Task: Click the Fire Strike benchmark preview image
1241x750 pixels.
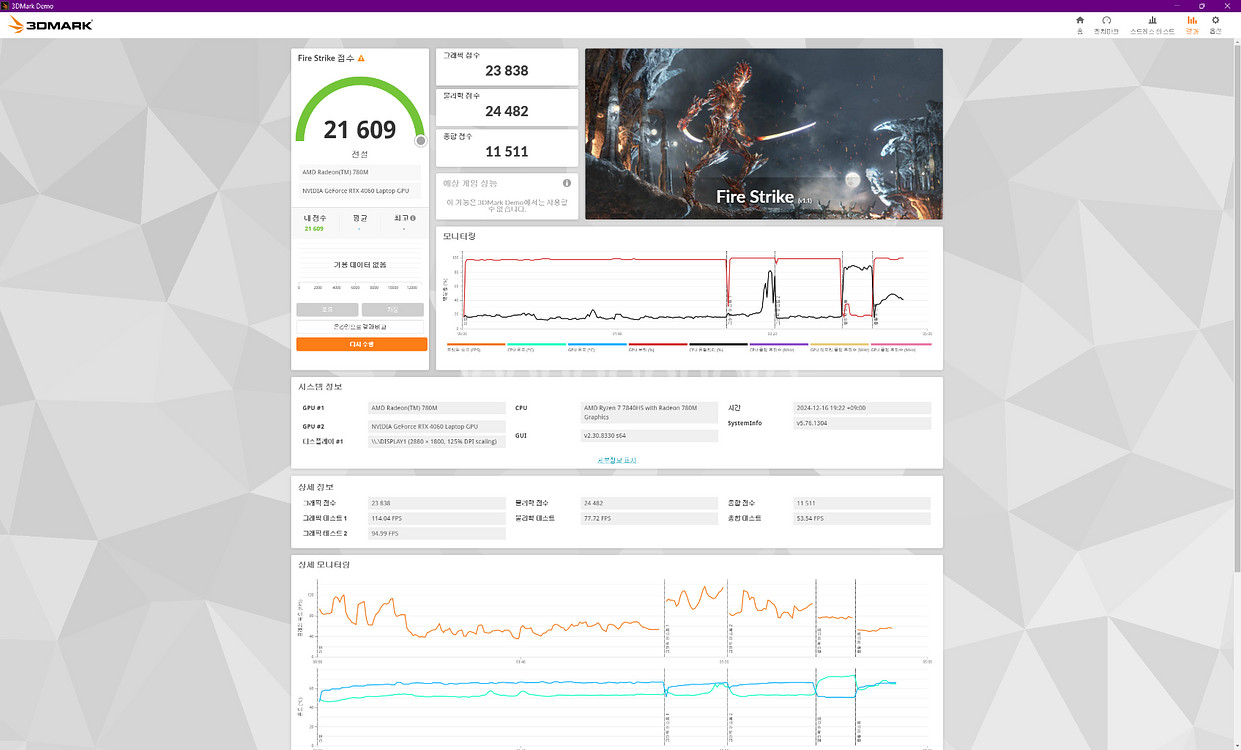Action: click(x=764, y=134)
